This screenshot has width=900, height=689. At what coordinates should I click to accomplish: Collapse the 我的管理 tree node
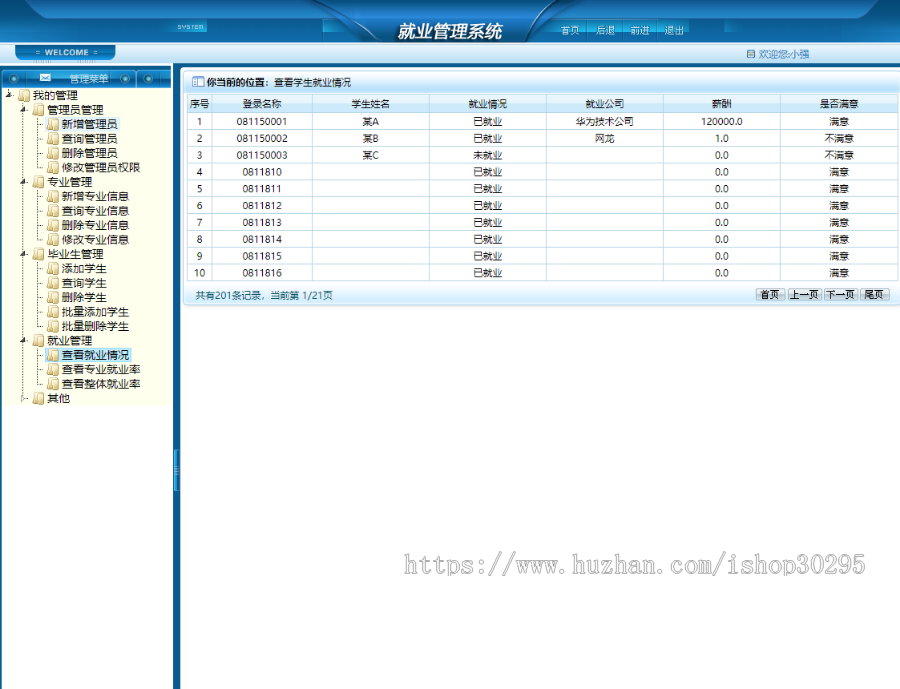[8, 92]
